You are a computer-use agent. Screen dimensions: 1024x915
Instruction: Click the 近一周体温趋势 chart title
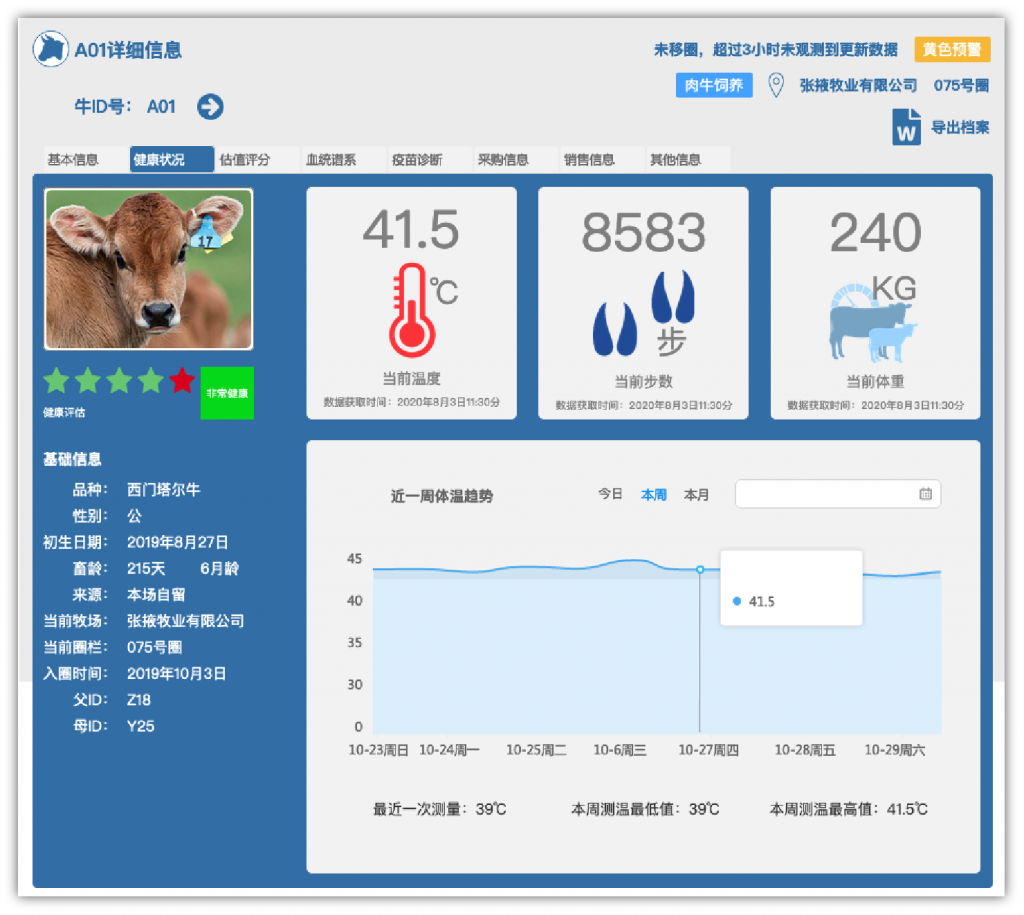441,496
